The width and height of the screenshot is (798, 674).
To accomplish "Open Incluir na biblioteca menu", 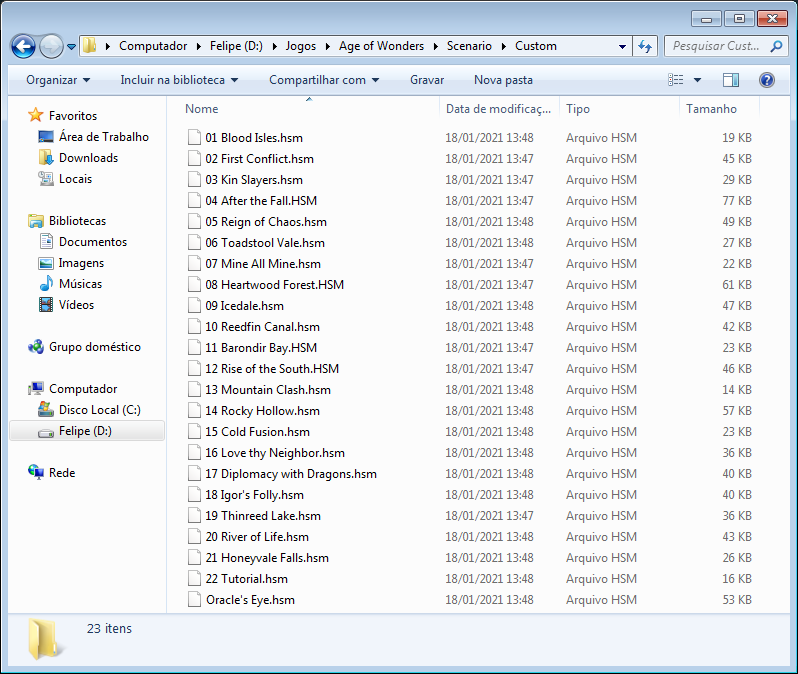I will click(x=179, y=80).
